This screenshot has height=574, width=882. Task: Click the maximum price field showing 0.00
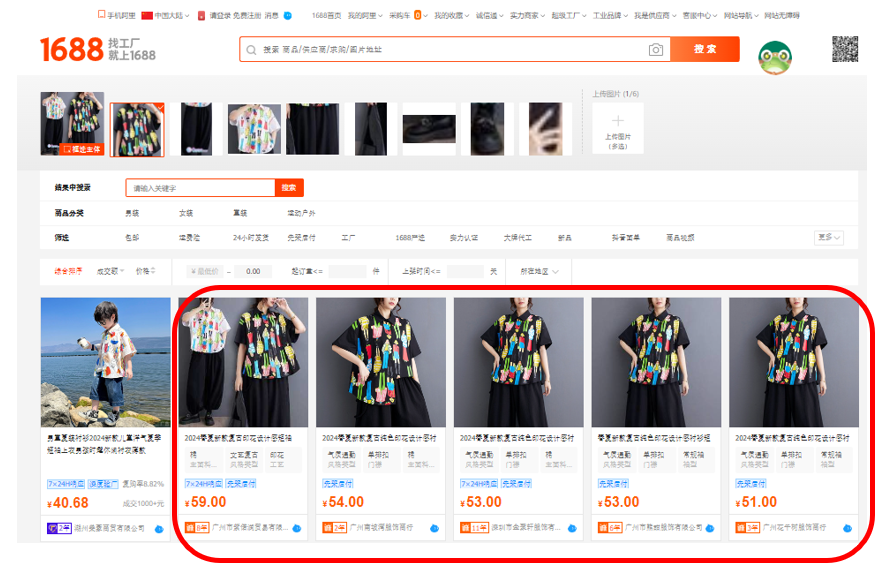(x=253, y=271)
